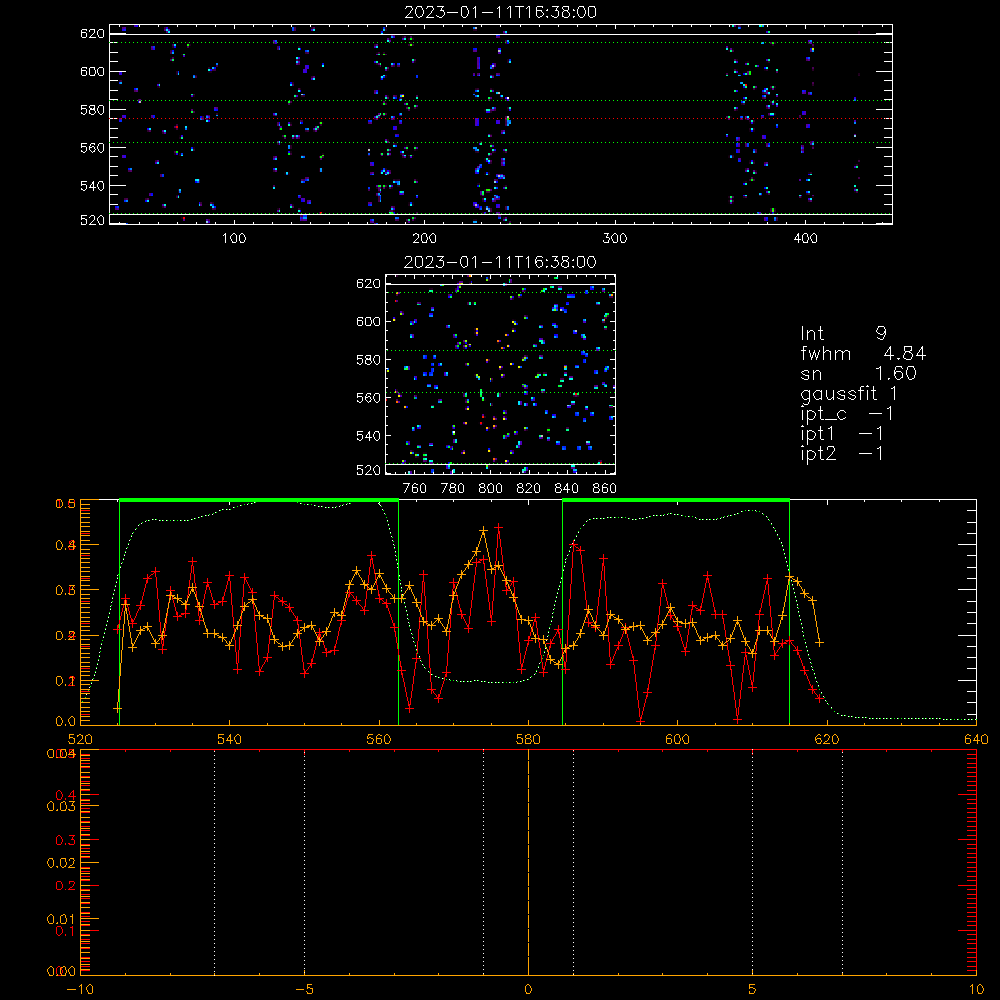Click orange vertical zero line in bottom plot
This screenshot has width=1000, height=1000.
[x=528, y=862]
